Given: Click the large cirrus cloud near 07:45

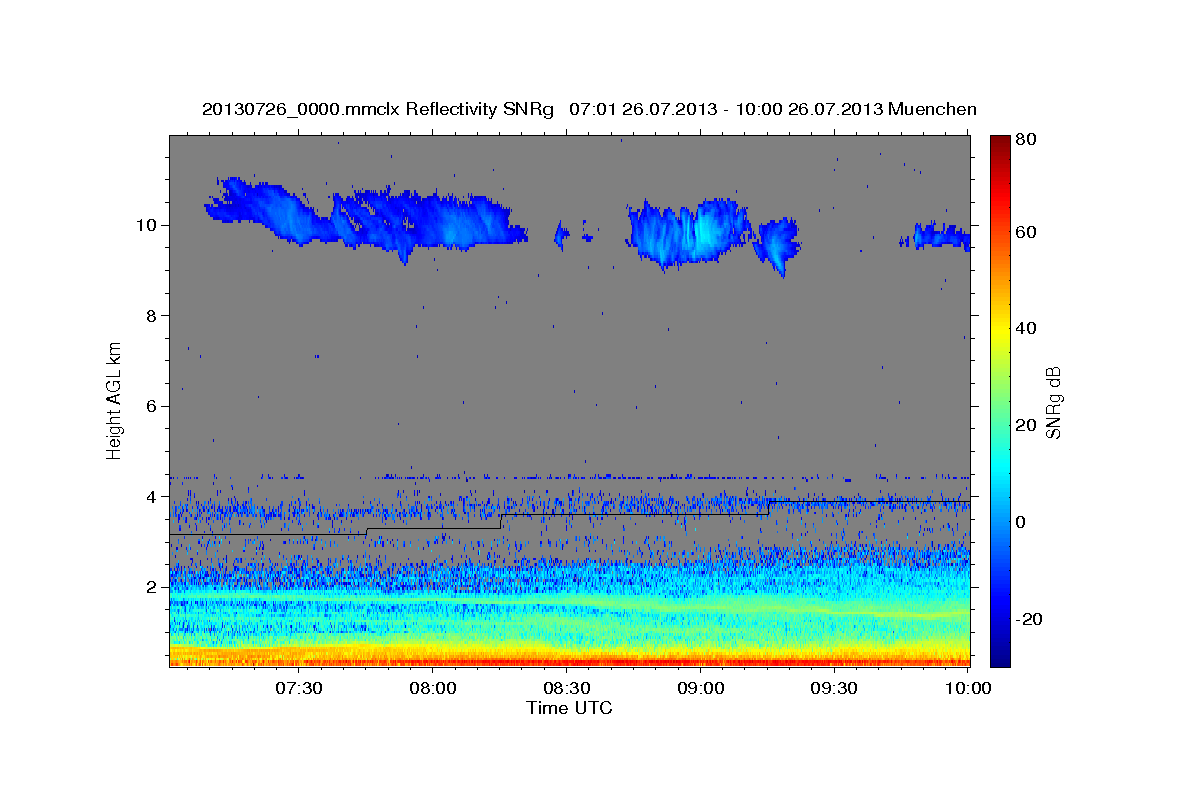Looking at the screenshot, I should [x=365, y=219].
